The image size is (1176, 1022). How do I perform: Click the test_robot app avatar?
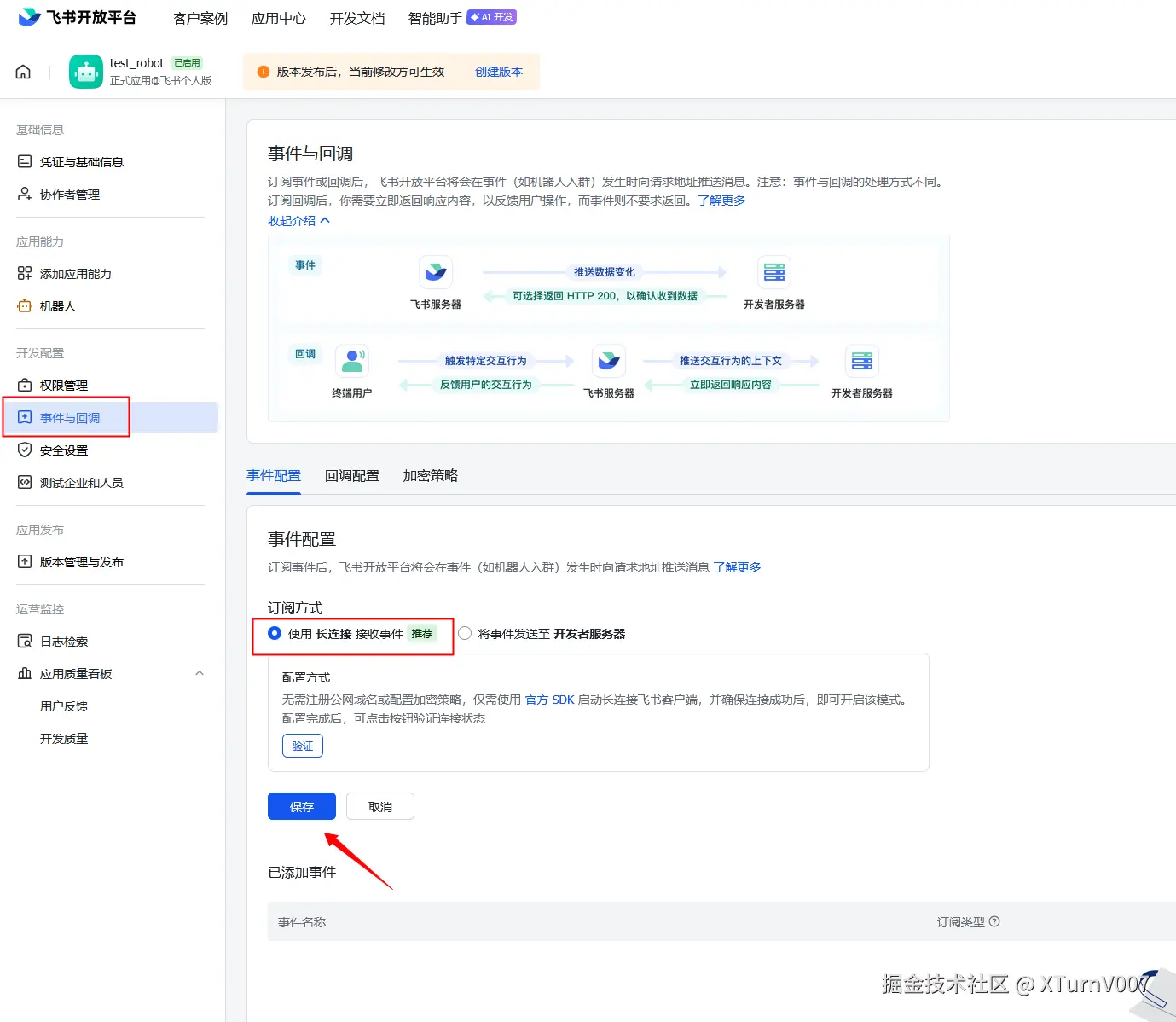click(x=85, y=71)
